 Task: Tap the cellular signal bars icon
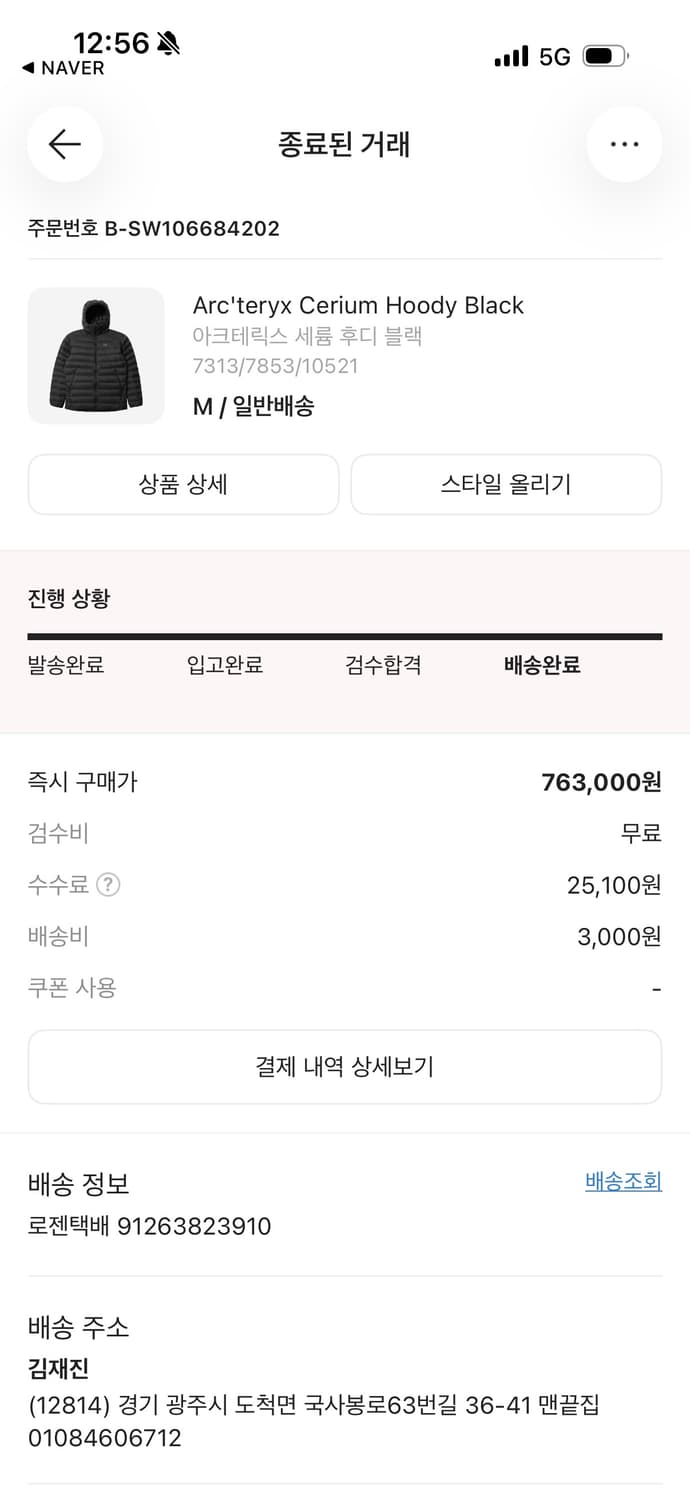point(511,57)
